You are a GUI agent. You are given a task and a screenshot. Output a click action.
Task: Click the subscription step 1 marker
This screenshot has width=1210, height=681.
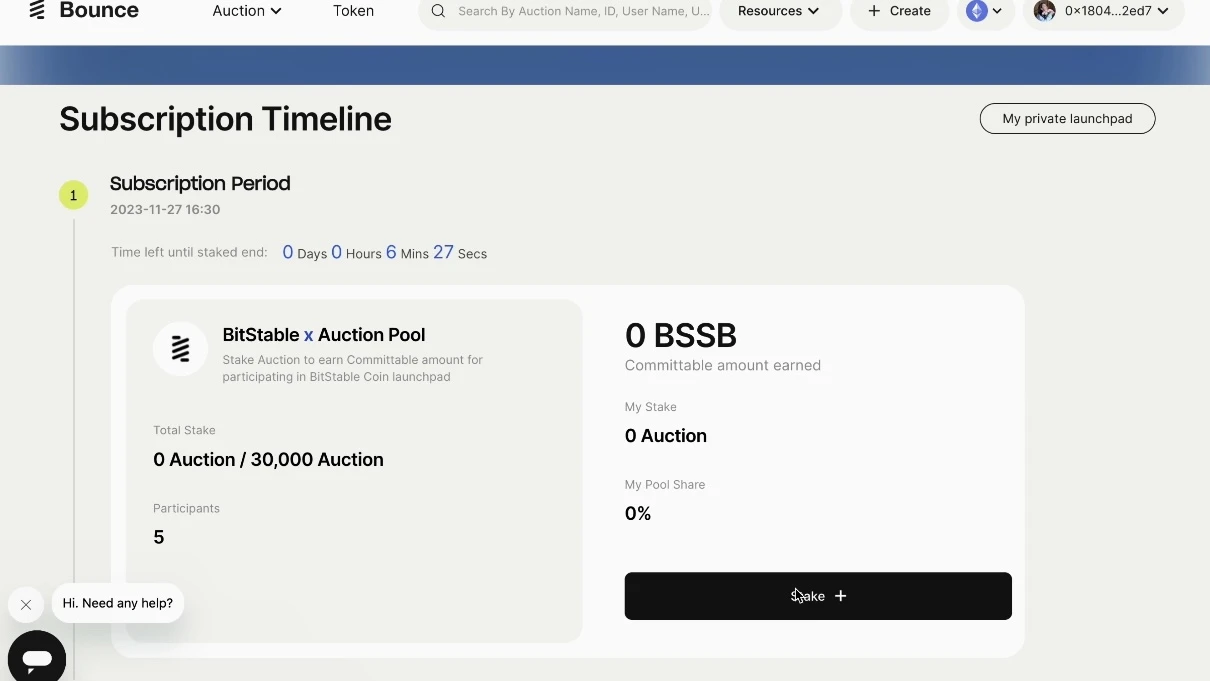[x=73, y=195]
